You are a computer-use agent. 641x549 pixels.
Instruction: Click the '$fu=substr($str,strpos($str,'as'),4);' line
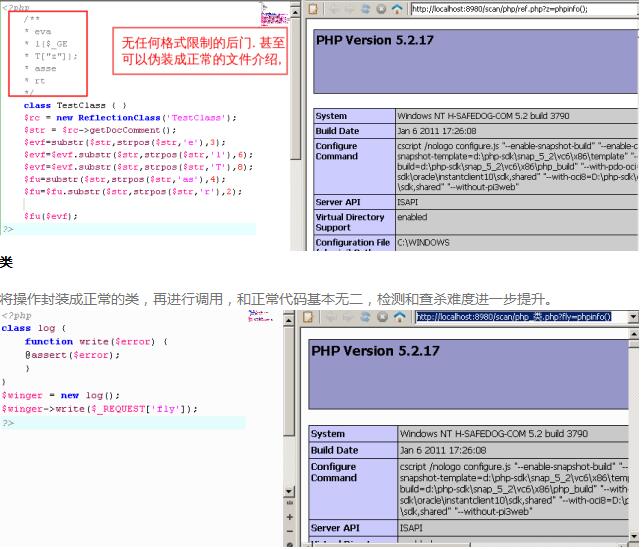(125, 179)
